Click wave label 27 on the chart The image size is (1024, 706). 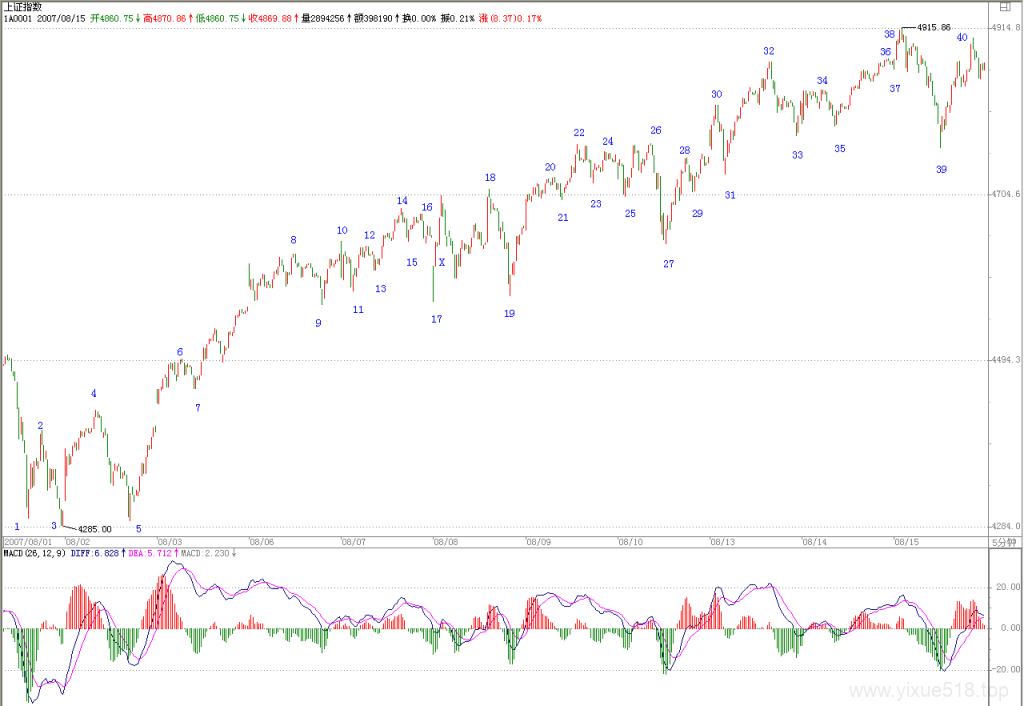coord(669,264)
